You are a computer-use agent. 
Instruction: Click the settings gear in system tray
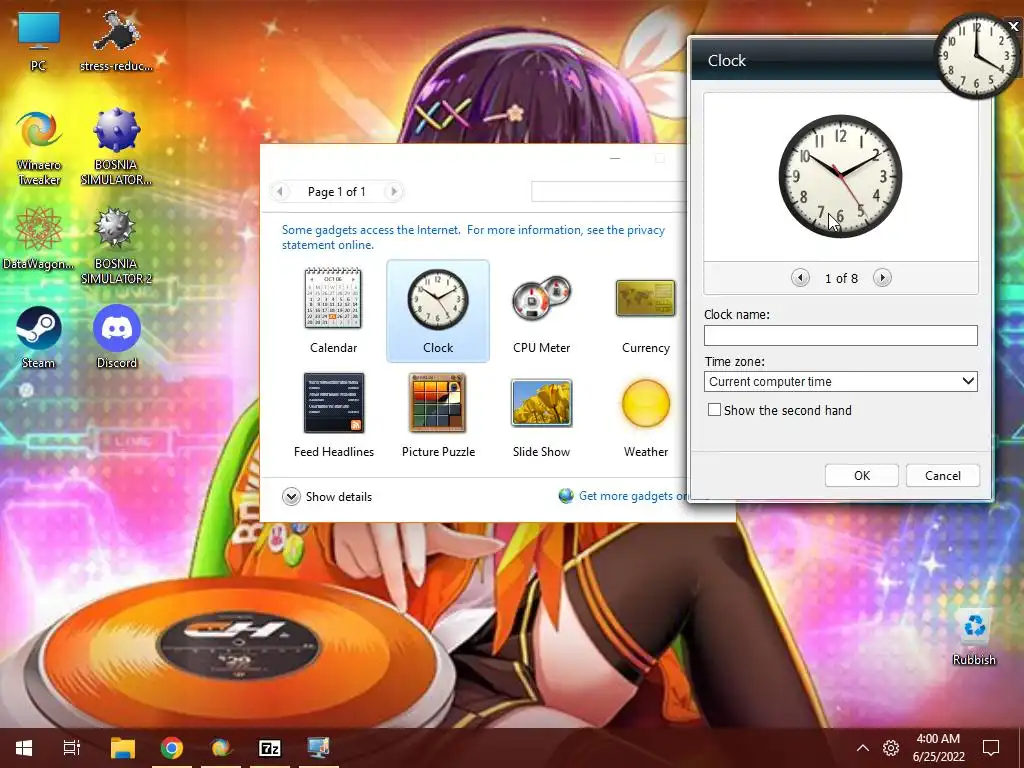point(891,748)
